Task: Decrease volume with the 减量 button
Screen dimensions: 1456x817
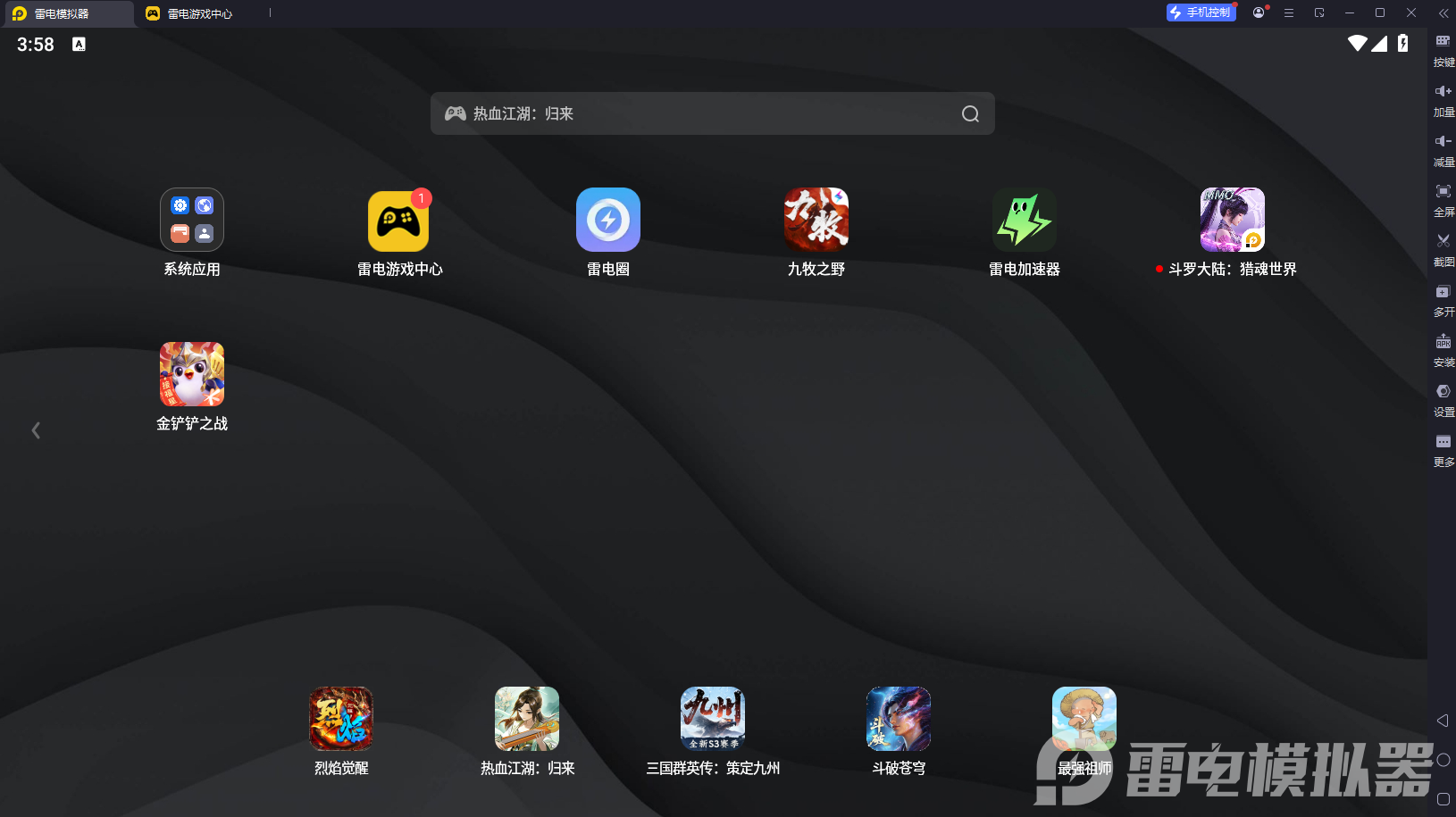Action: click(x=1443, y=150)
